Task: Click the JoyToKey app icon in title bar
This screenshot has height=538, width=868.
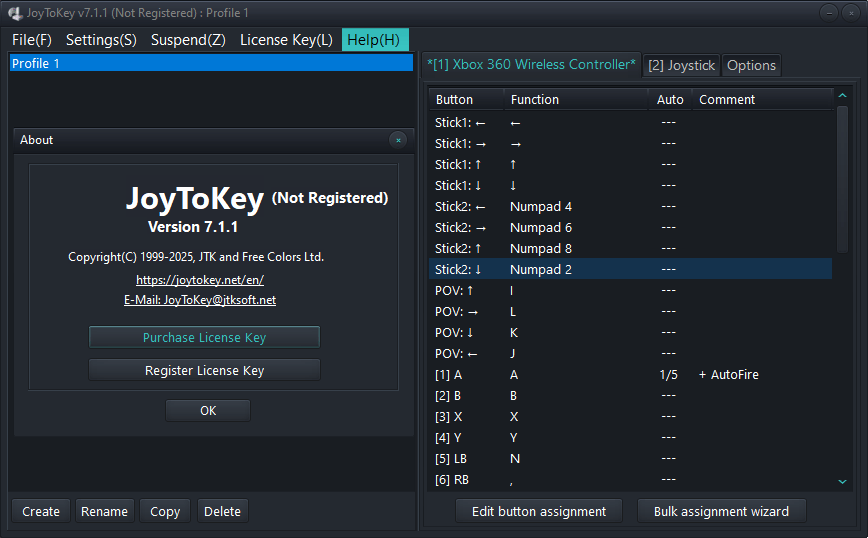Action: [x=15, y=13]
